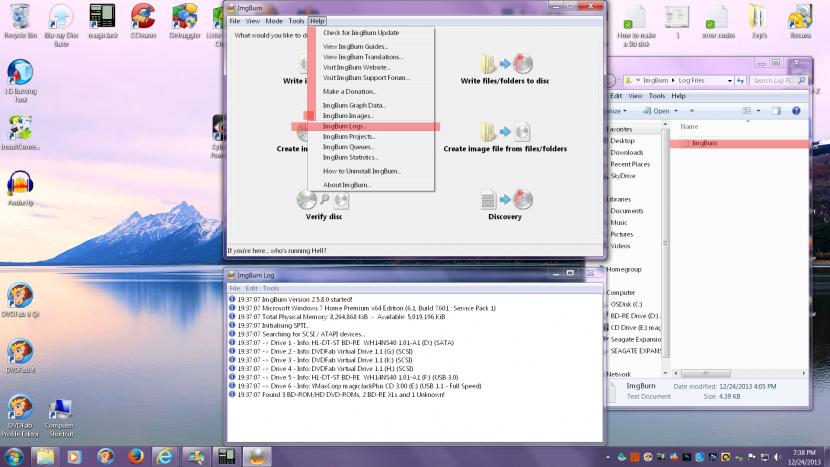Click the » more commands chevron in Explorer
Image resolution: width=830 pixels, height=467 pixels.
pyautogui.click(x=692, y=111)
